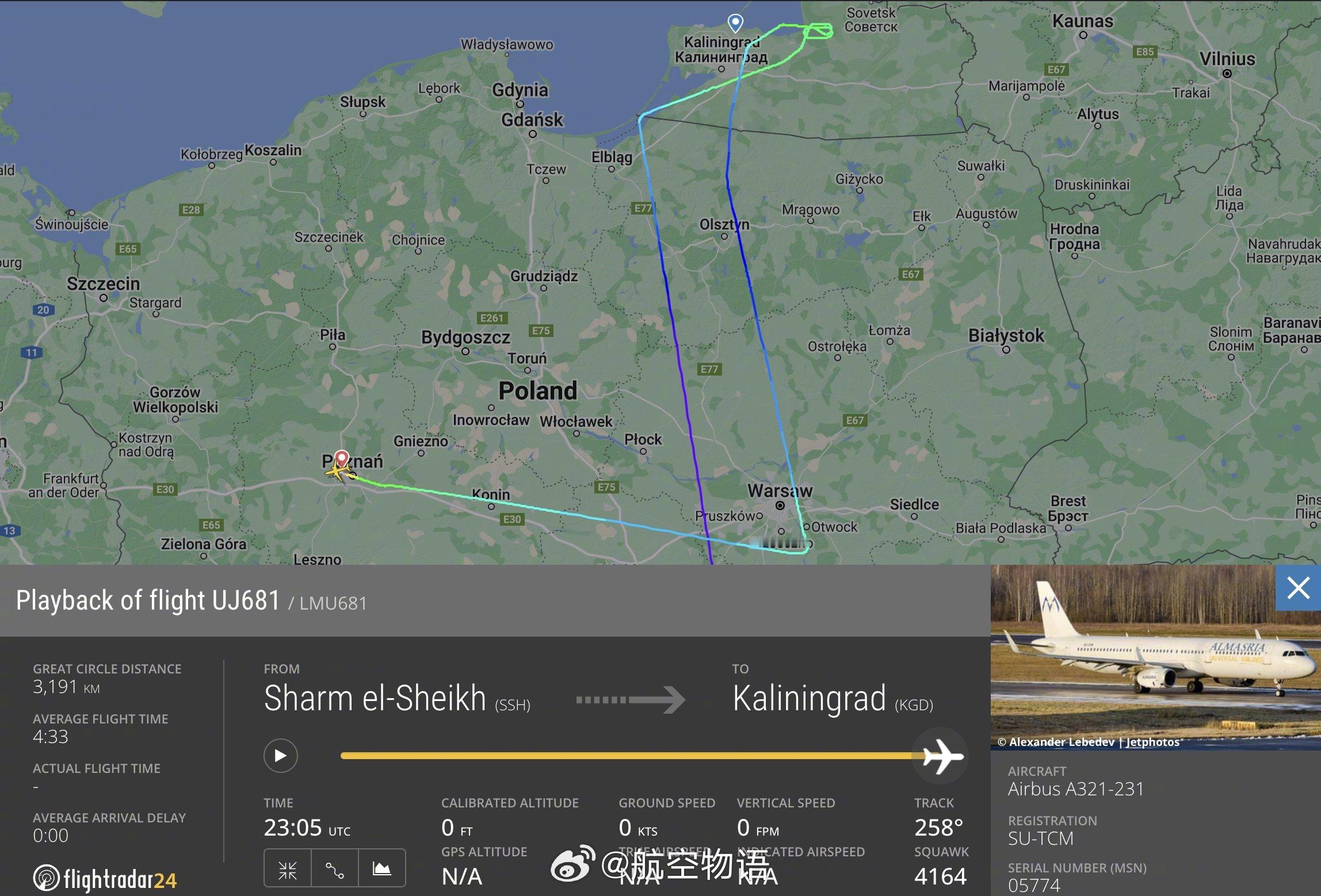Click the flight path replay icon
Image resolution: width=1321 pixels, height=896 pixels.
click(x=281, y=754)
